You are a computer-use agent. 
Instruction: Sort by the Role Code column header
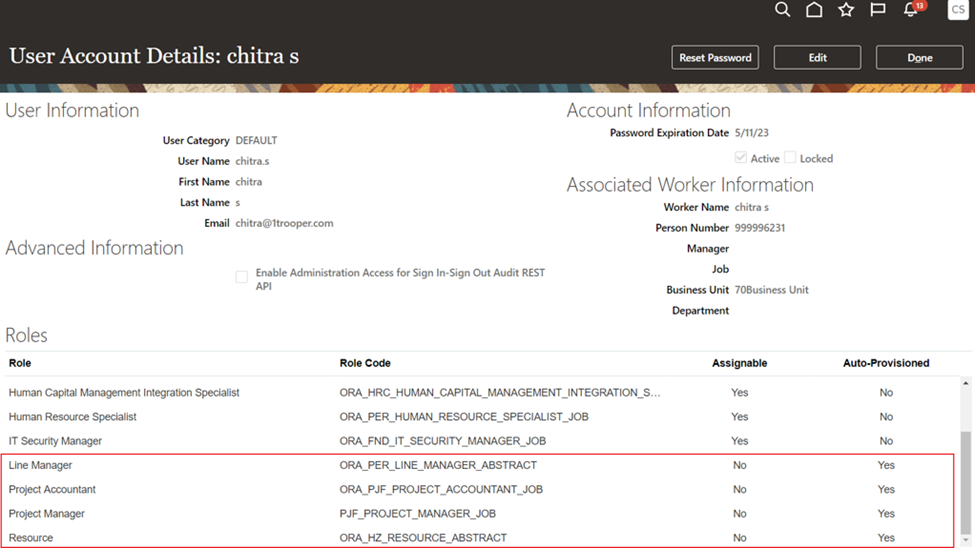click(x=365, y=363)
